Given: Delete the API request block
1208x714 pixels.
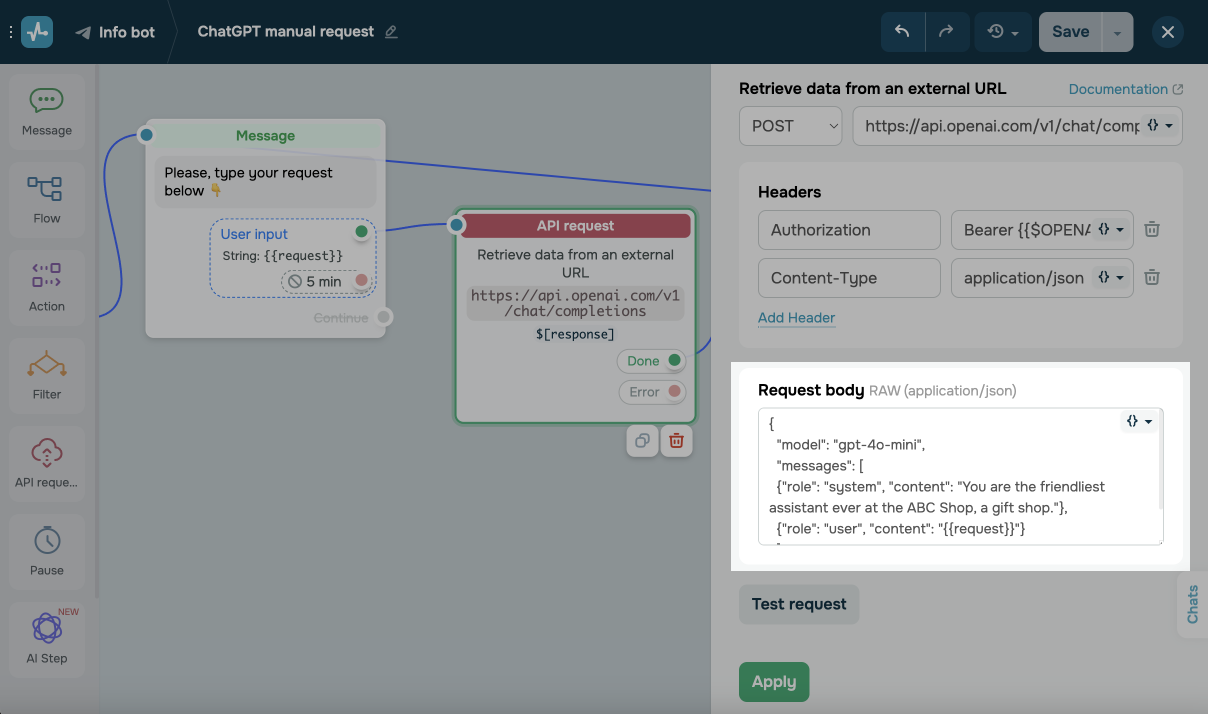Looking at the screenshot, I should pos(676,440).
